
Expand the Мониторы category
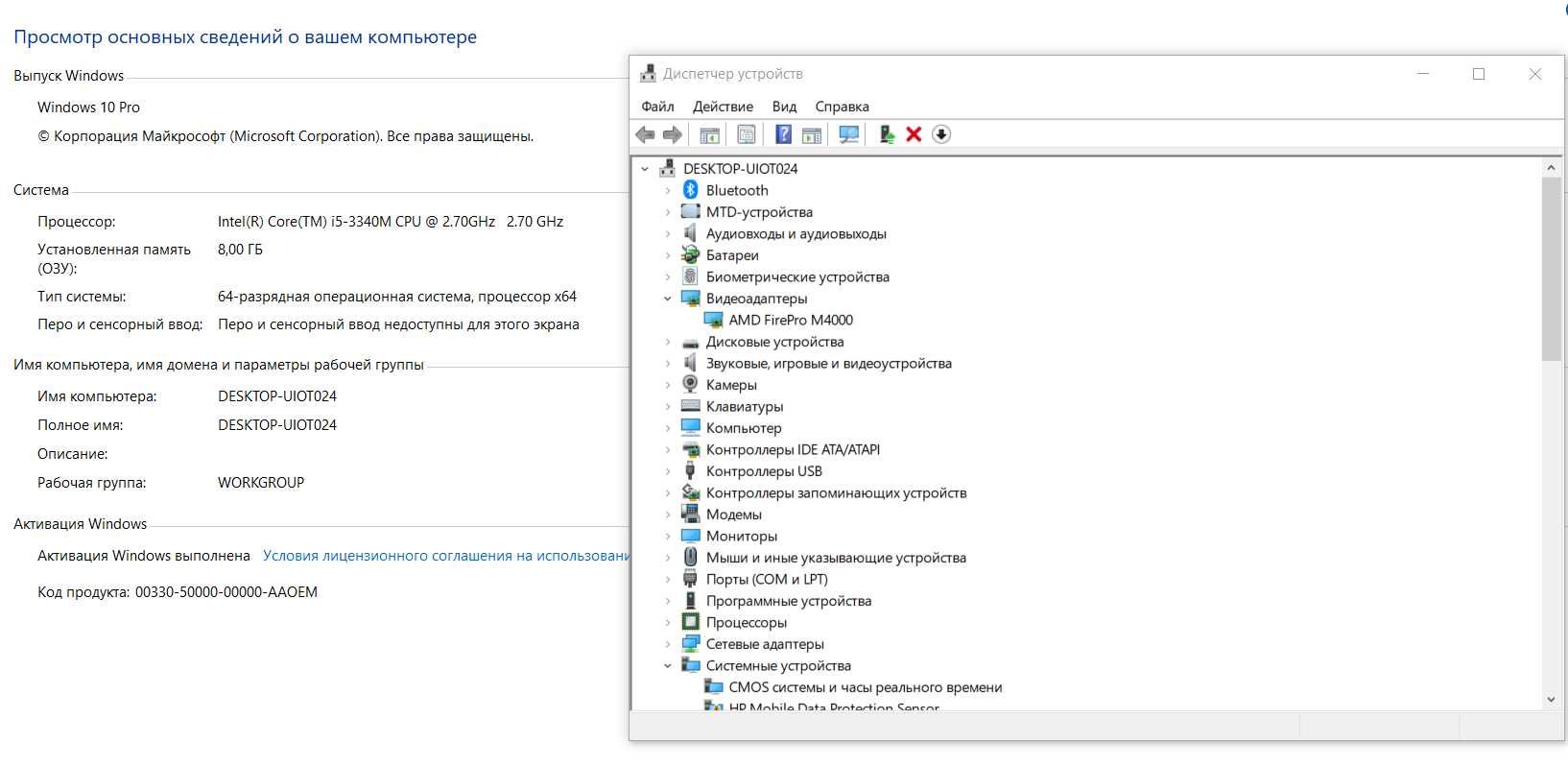pyautogui.click(x=668, y=536)
